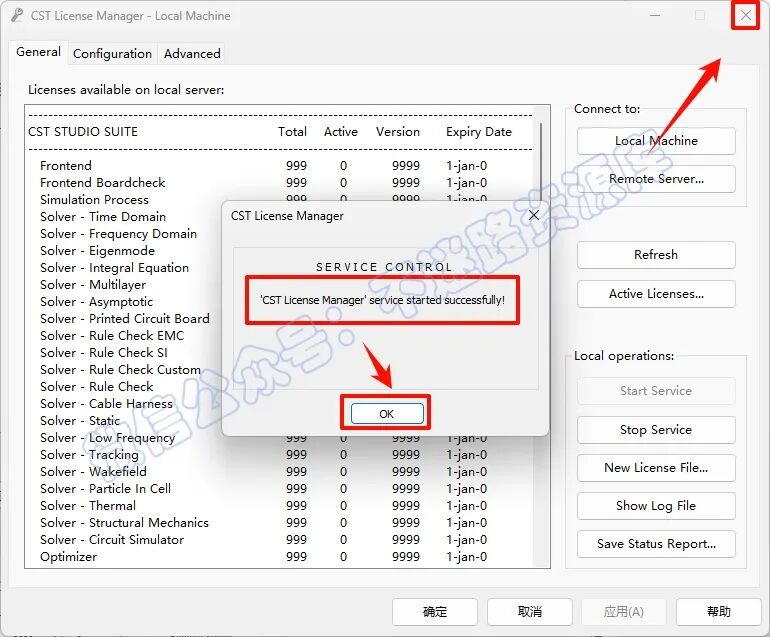Image resolution: width=770 pixels, height=637 pixels.
Task: Click the 帮助 help button
Action: coord(718,611)
